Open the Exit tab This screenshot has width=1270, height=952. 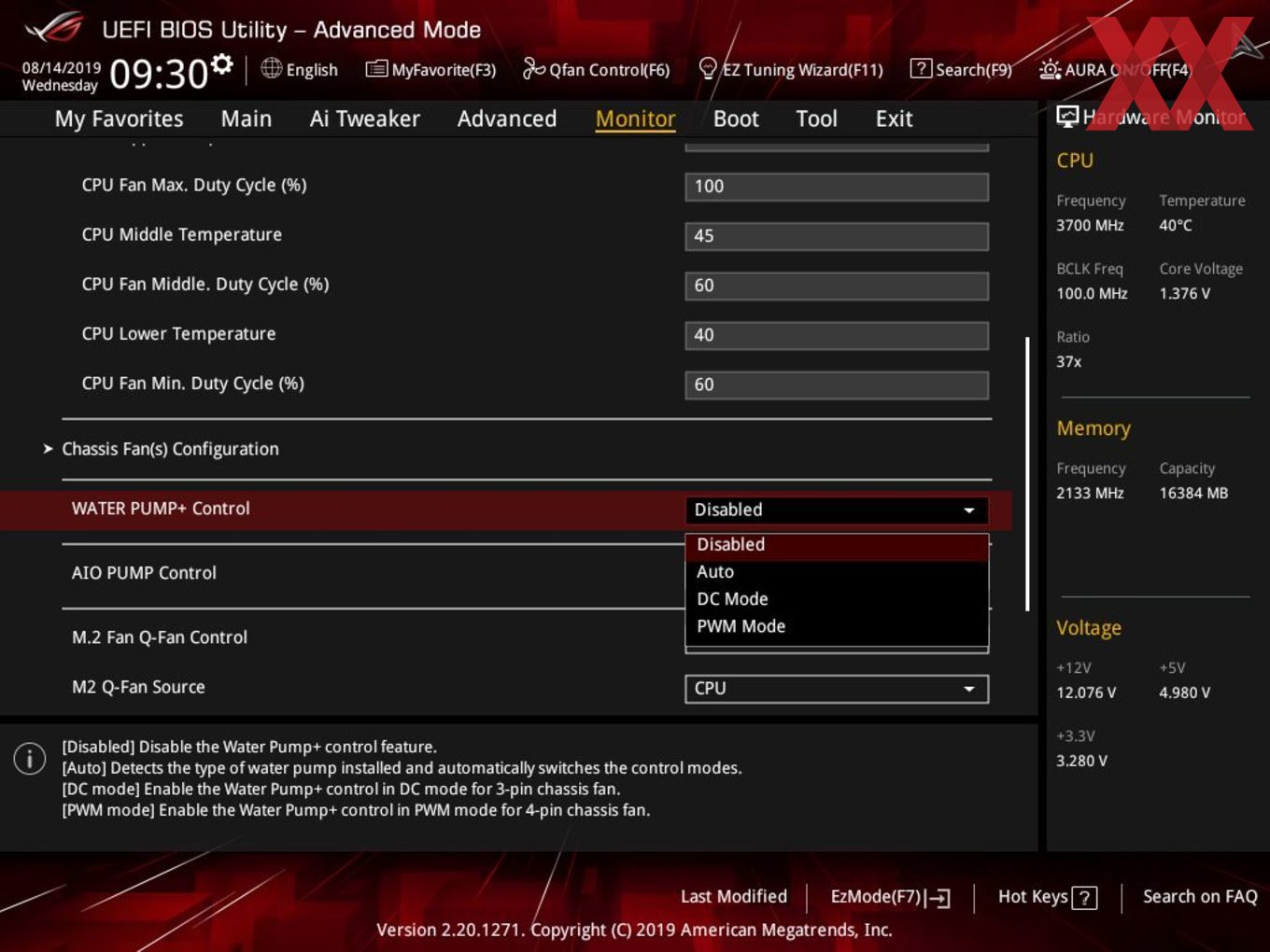click(x=894, y=119)
